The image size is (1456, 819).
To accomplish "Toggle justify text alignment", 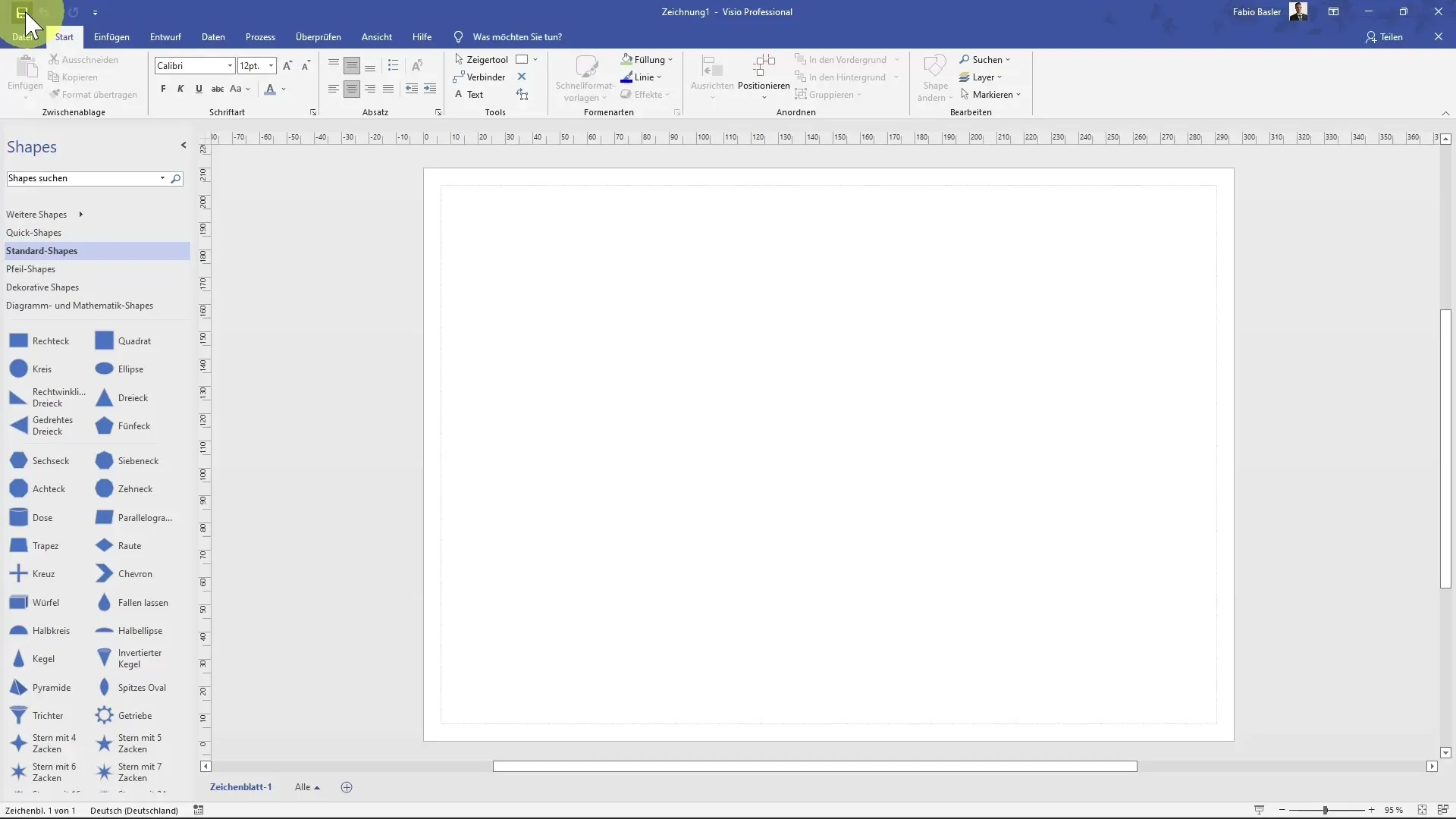I will [388, 89].
